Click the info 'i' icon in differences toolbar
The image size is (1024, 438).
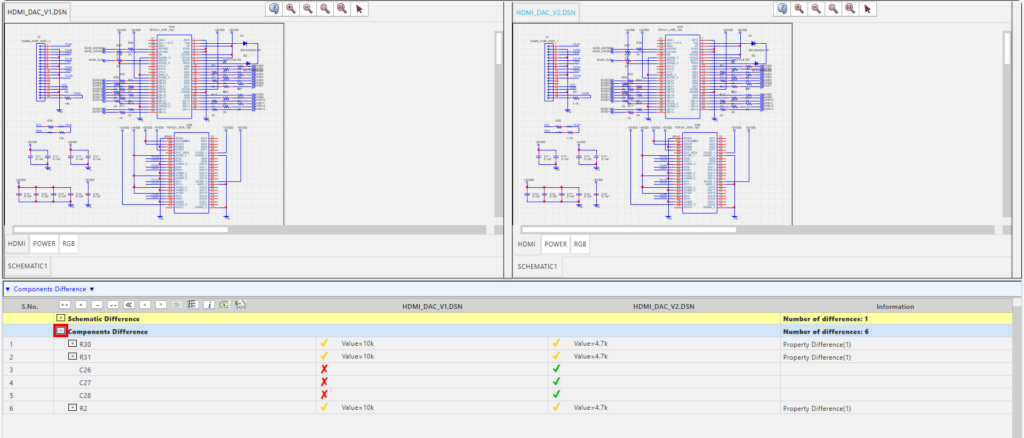tap(209, 304)
